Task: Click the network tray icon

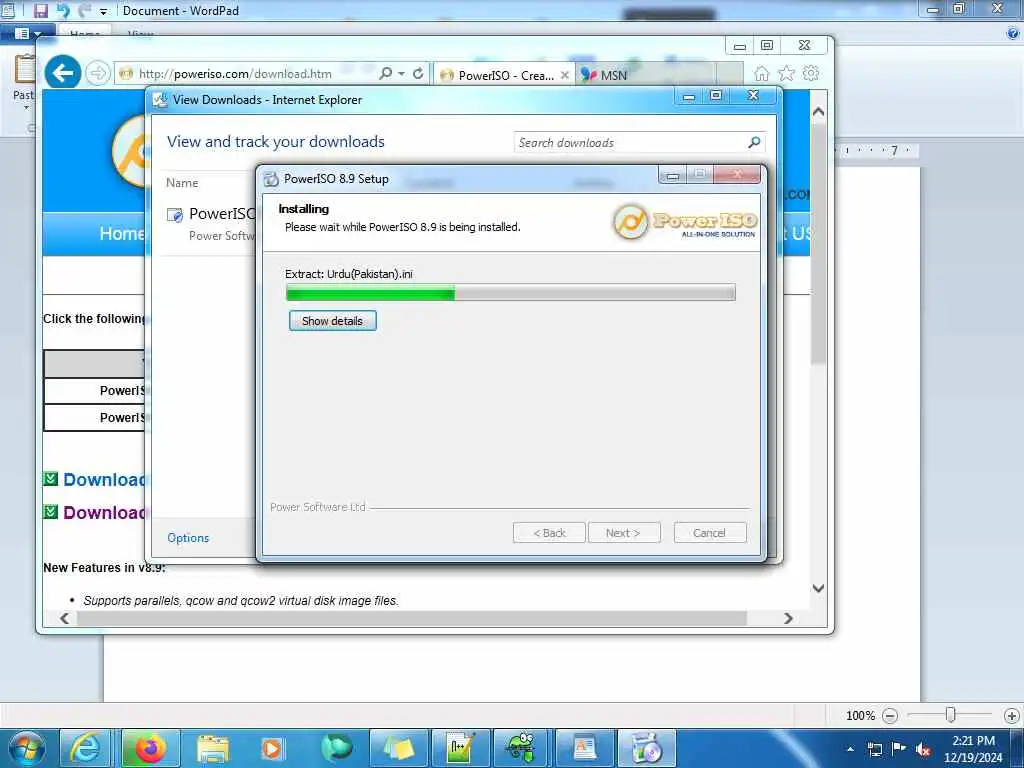Action: point(874,749)
